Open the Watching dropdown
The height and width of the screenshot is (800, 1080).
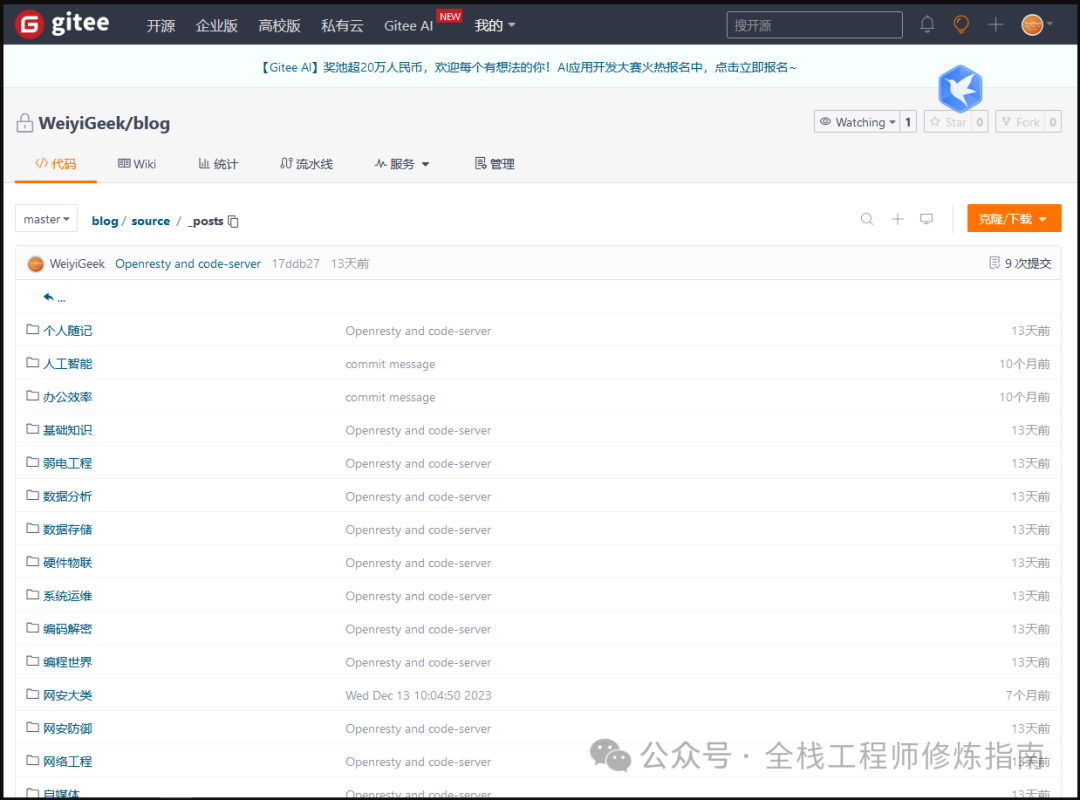click(x=857, y=122)
